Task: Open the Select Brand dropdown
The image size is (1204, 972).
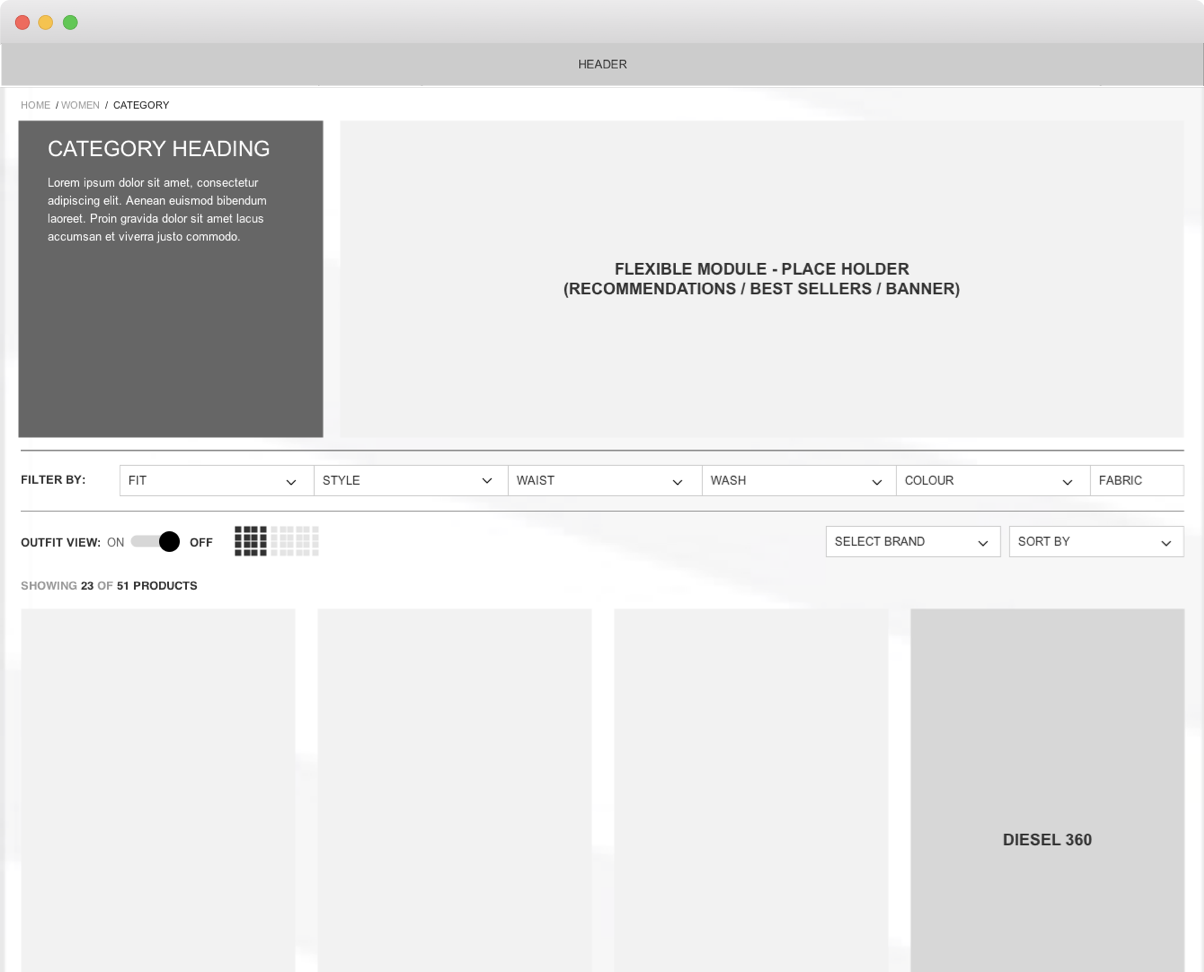Action: [912, 542]
